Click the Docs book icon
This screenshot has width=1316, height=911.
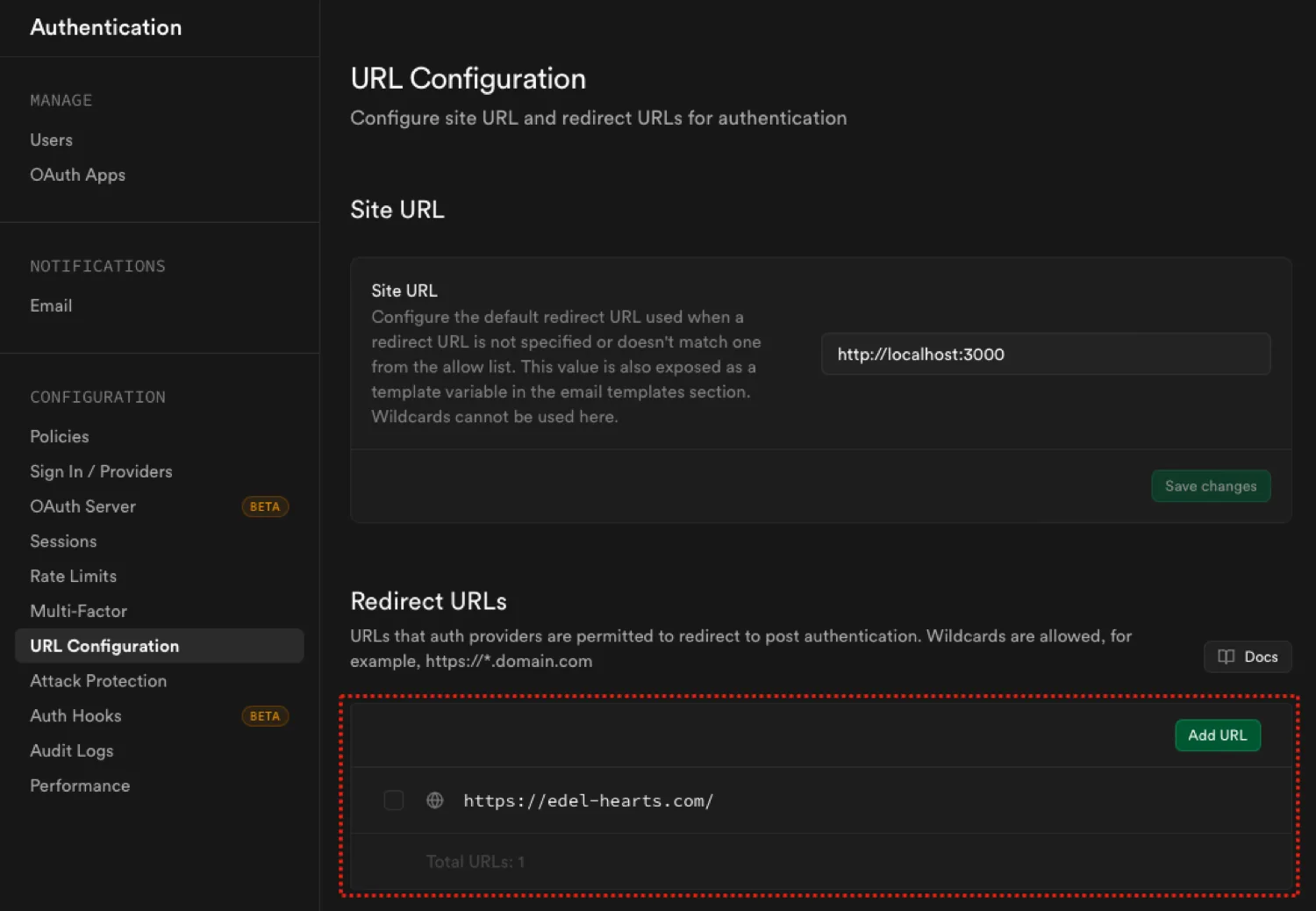pos(1226,656)
